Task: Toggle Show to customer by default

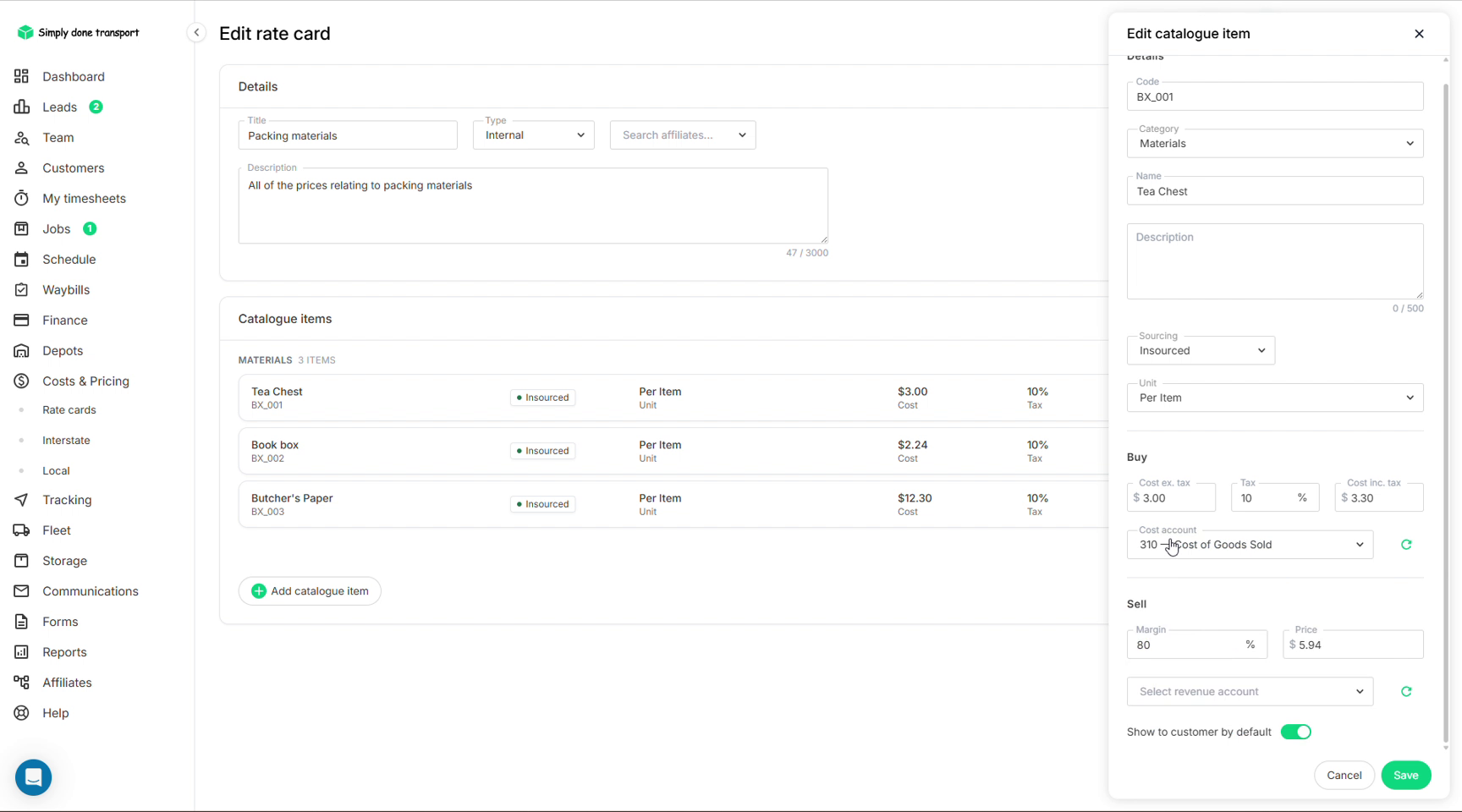Action: 1295,732
